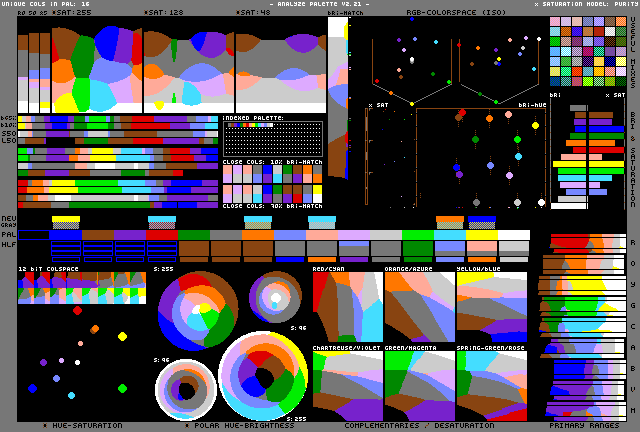Image resolution: width=640 pixels, height=432 pixels.
Task: Click the Saturation Model: Purity label
Action: click(585, 4)
